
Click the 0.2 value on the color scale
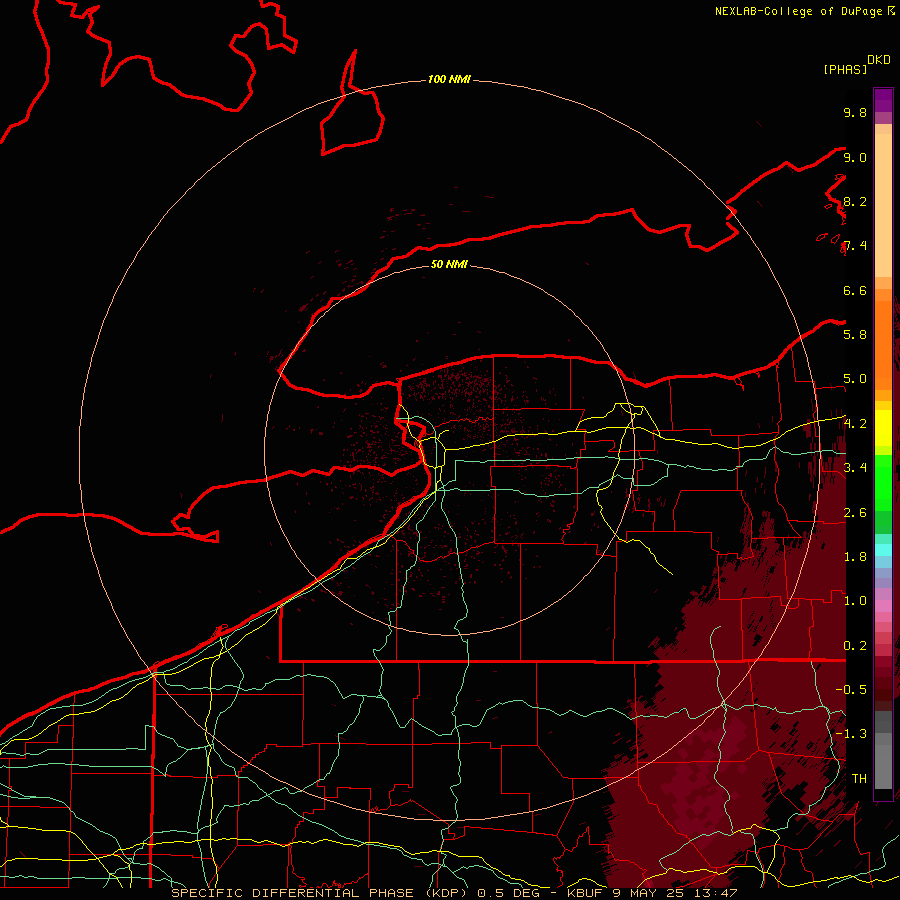coord(855,645)
